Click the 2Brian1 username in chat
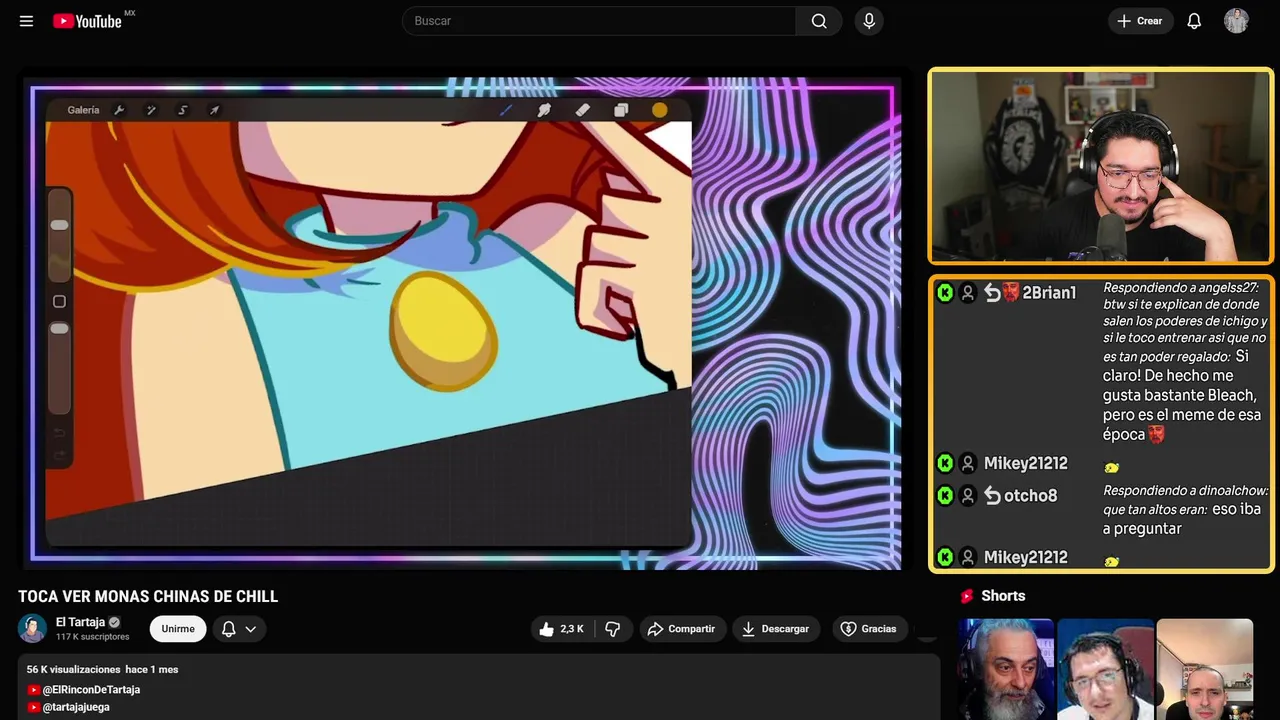The height and width of the screenshot is (720, 1280). [1049, 292]
